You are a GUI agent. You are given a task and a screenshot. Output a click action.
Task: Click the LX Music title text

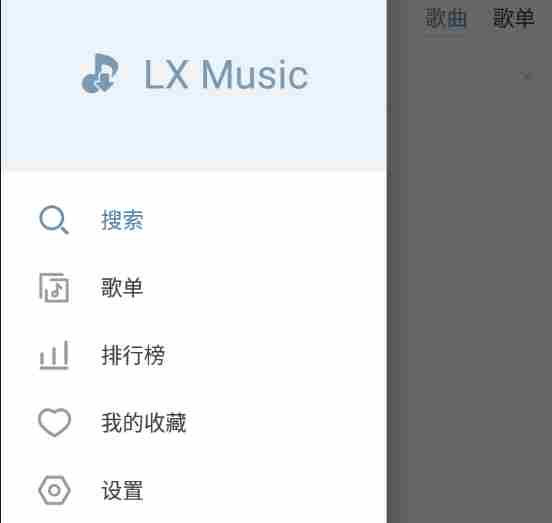click(226, 75)
